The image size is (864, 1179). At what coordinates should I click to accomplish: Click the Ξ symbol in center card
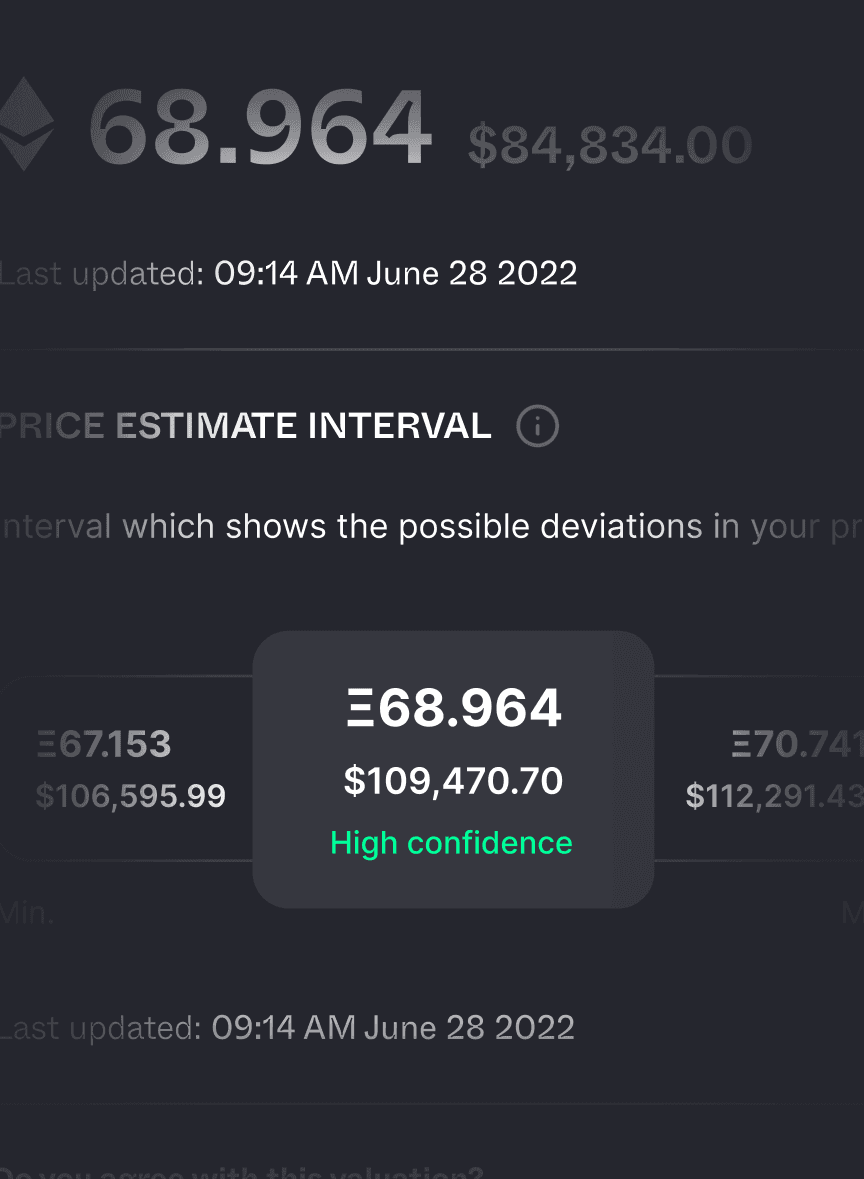point(360,708)
